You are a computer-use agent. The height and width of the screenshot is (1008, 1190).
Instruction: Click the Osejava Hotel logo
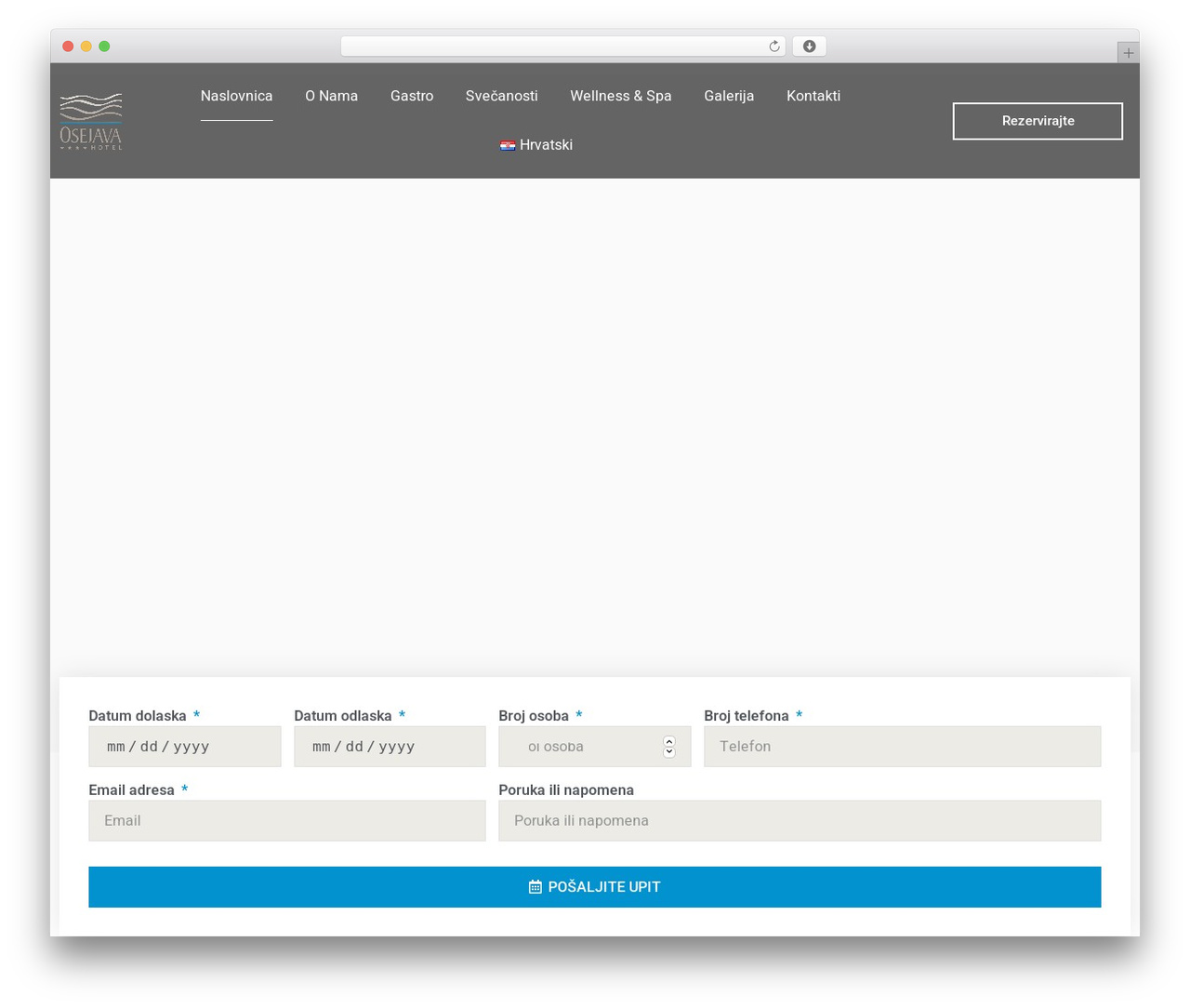coord(91,121)
